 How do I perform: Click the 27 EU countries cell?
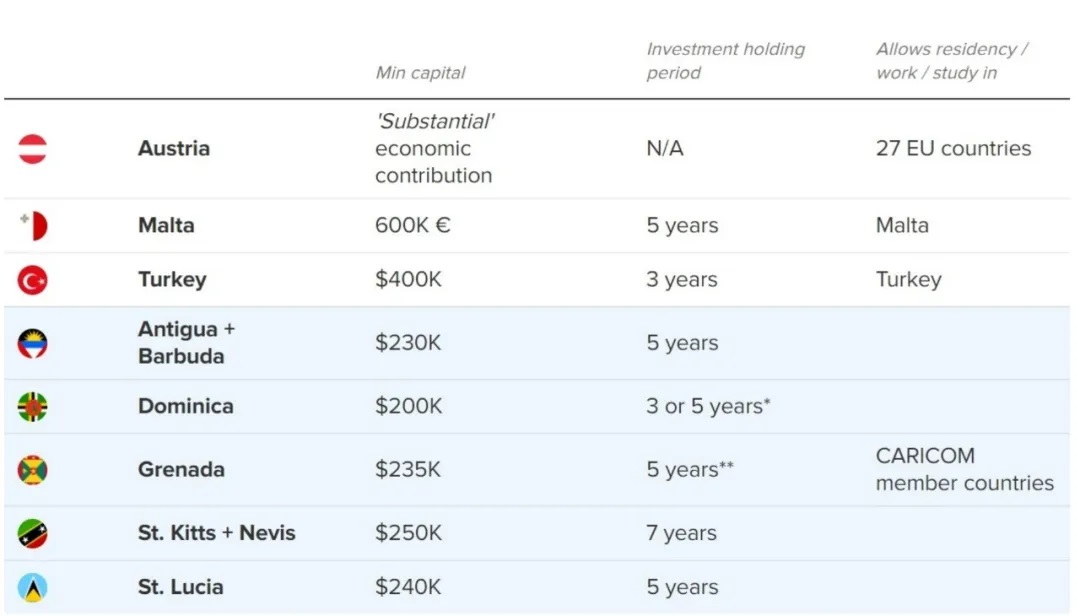tap(953, 148)
